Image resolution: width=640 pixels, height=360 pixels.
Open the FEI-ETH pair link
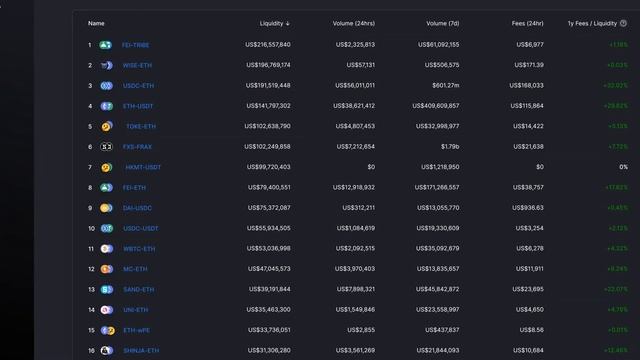tap(134, 188)
